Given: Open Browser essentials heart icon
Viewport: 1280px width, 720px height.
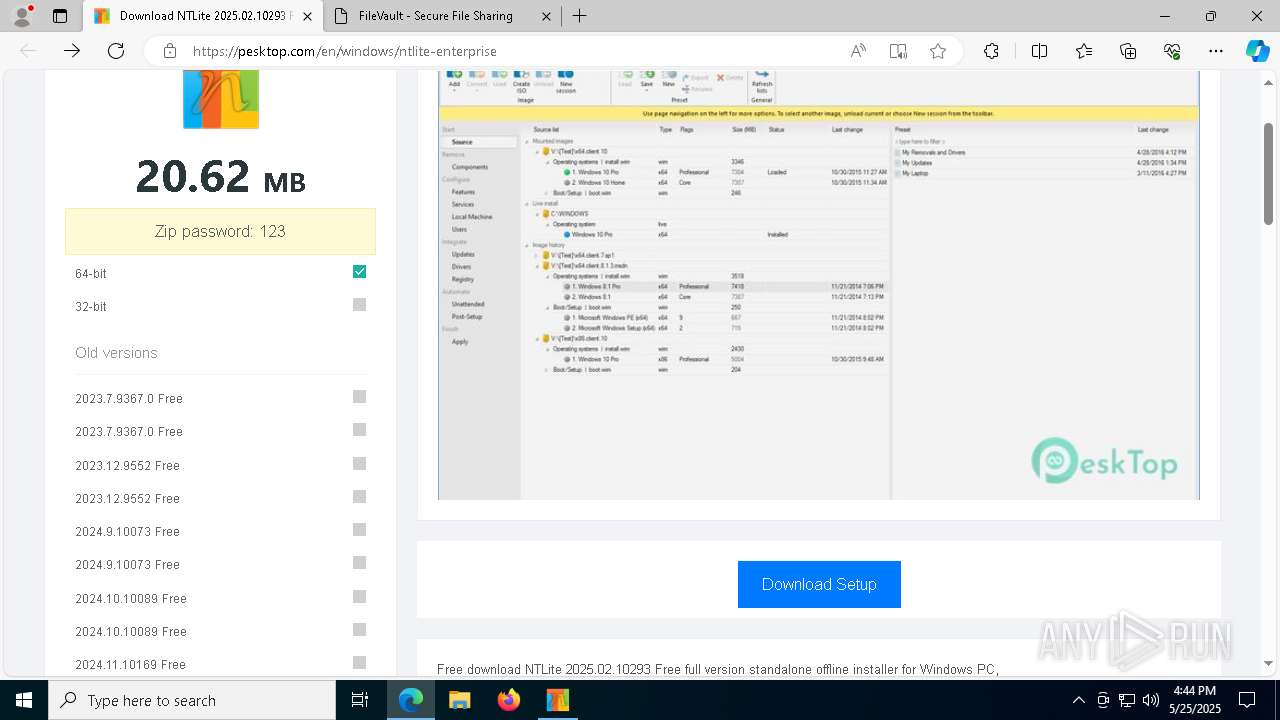Looking at the screenshot, I should point(1172,51).
